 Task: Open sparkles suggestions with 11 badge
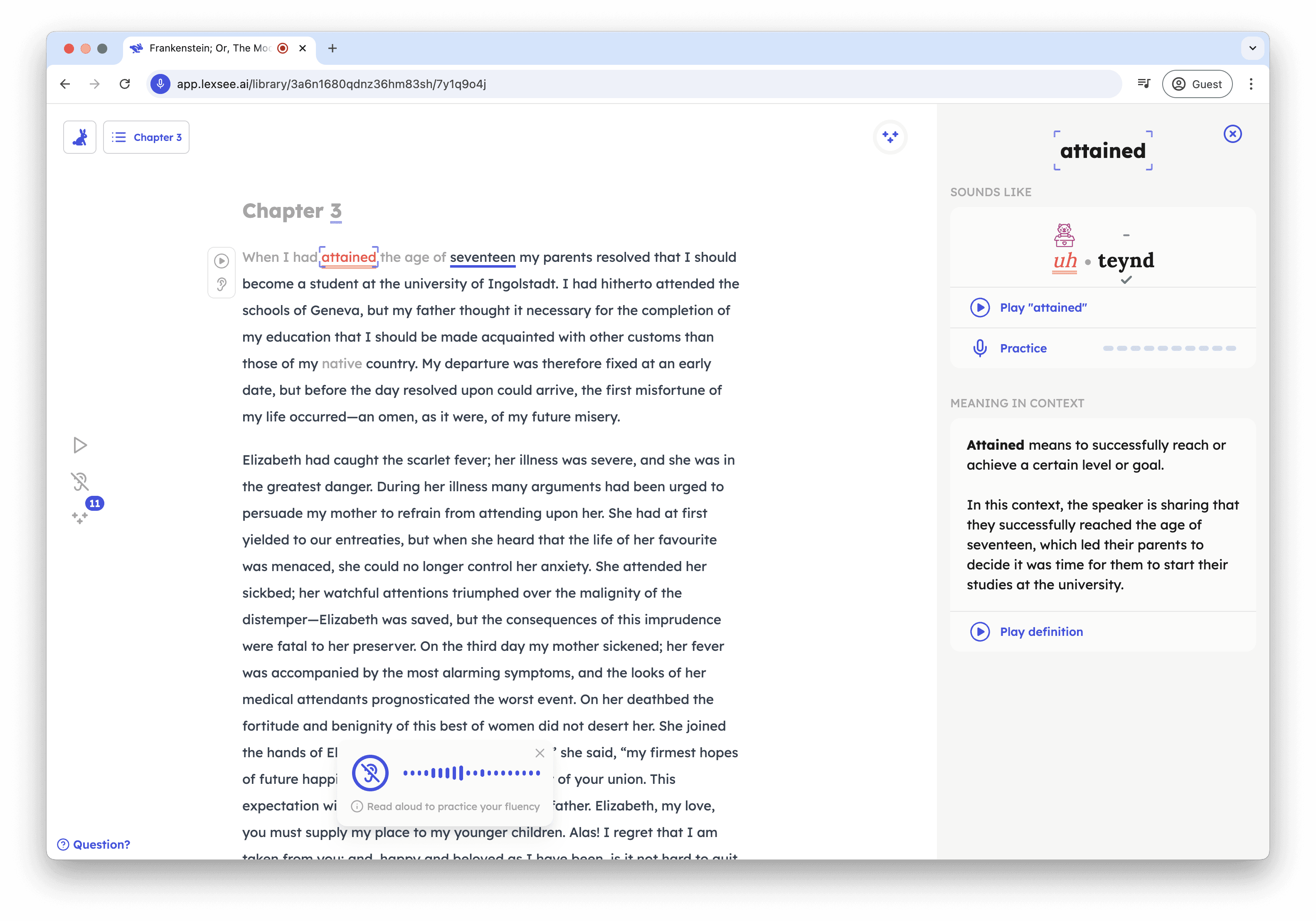80,517
